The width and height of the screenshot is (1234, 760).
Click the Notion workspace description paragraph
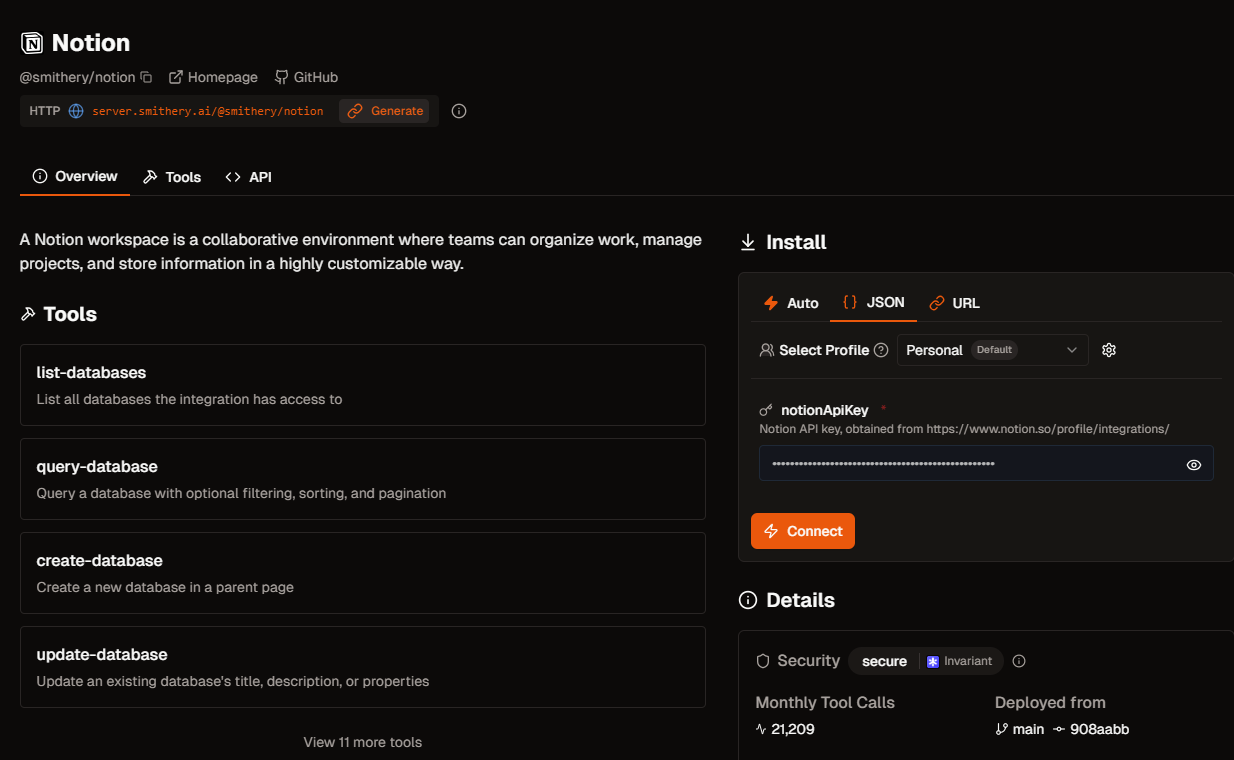click(x=361, y=252)
